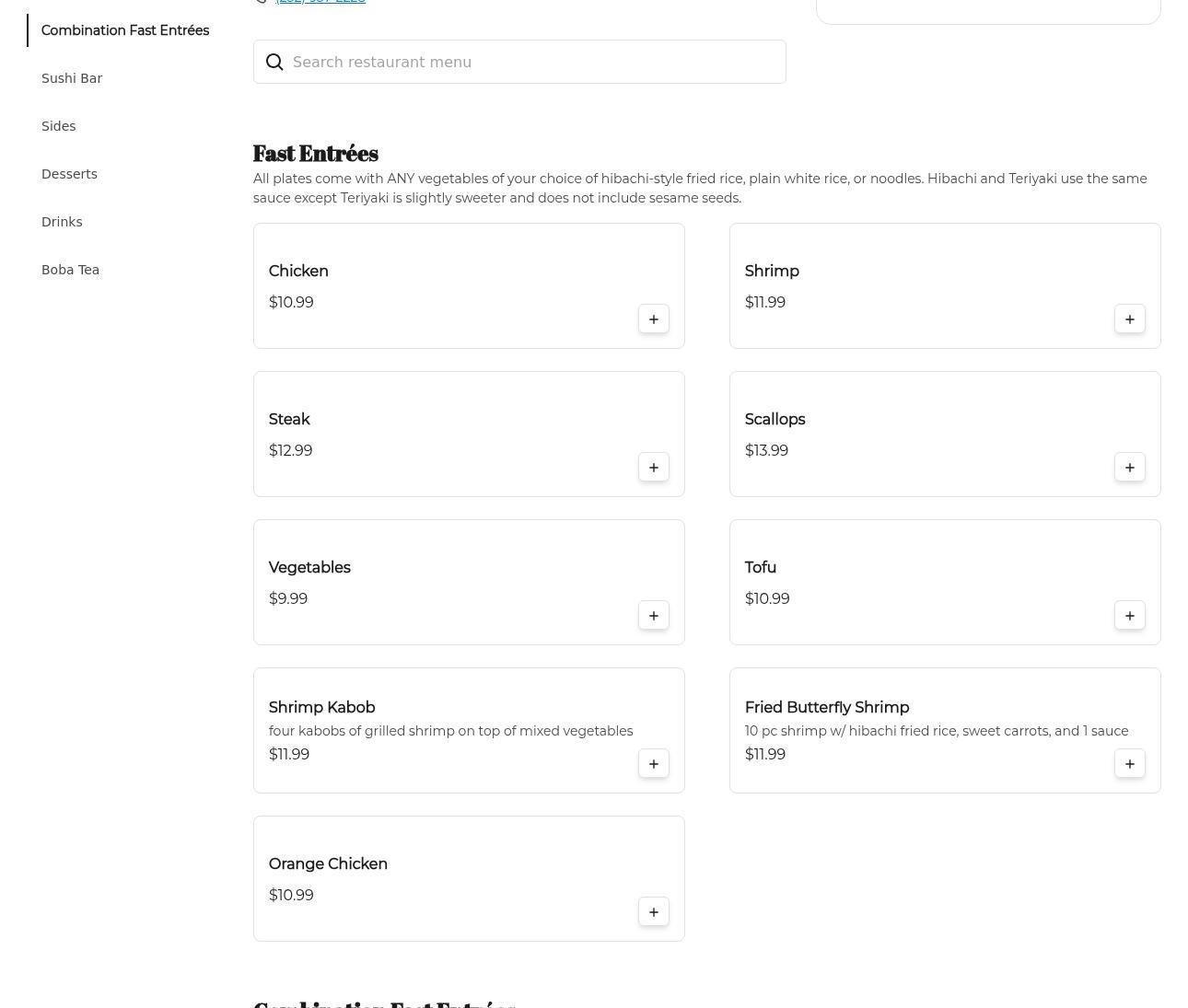
Task: Go to Sushi Bar menu section
Action: pyautogui.click(x=72, y=78)
